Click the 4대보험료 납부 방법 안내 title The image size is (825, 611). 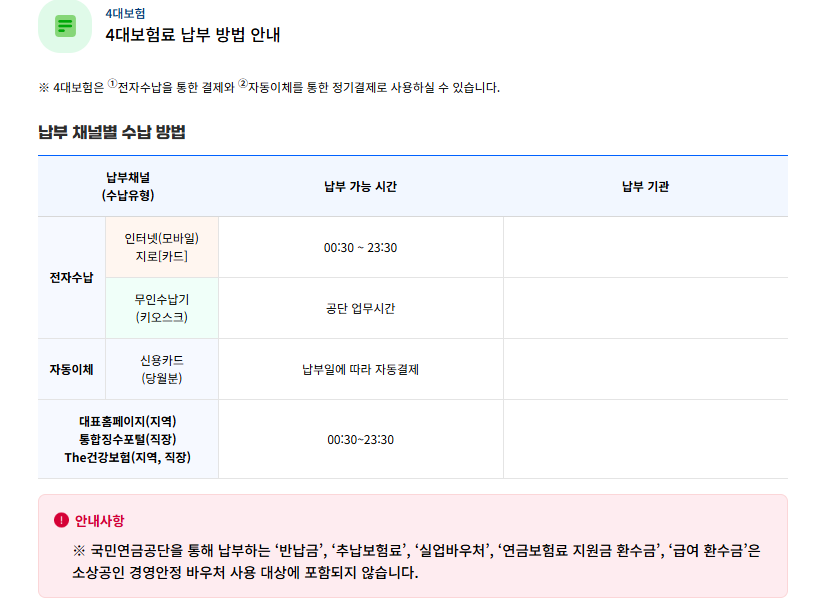[193, 35]
